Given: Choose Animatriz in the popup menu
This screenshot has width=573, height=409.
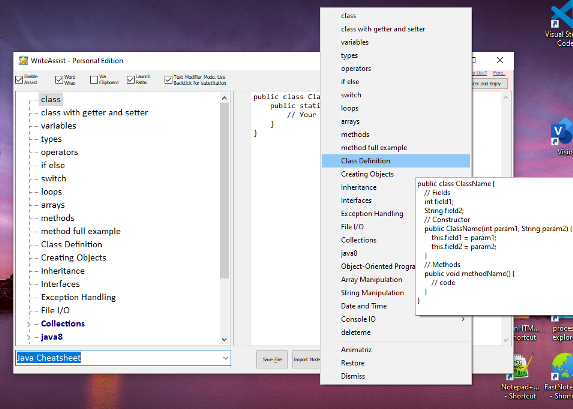Looking at the screenshot, I should coord(396,350).
